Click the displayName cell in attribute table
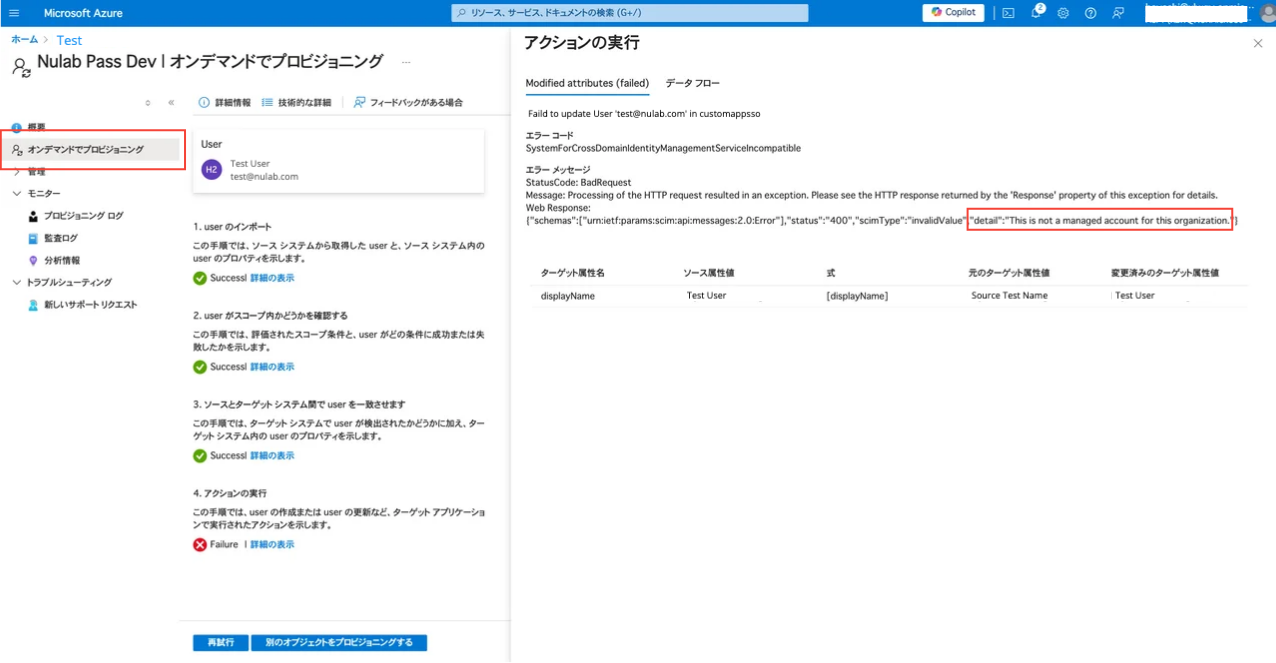This screenshot has width=1276, height=663. (x=568, y=296)
